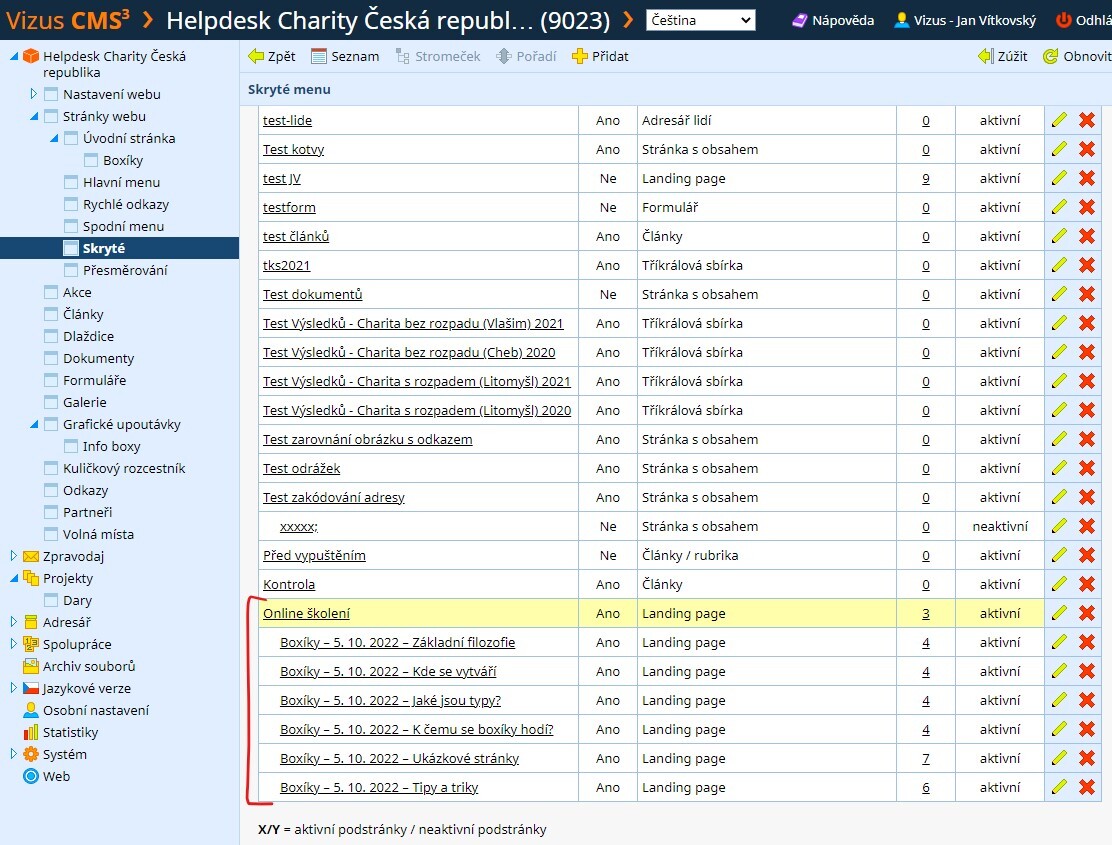
Task: Collapse the Grafické upoutávky tree node
Action: [x=33, y=425]
